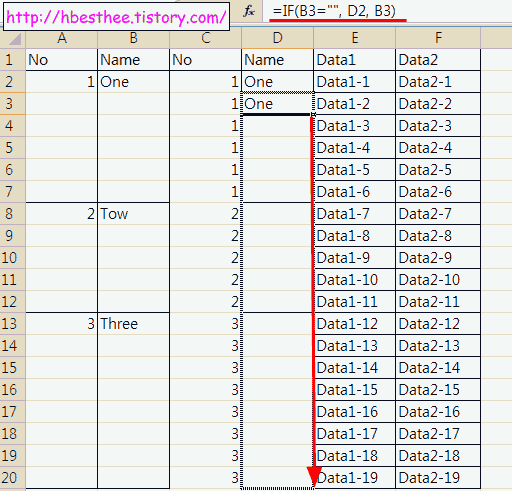Click cell 'Data1-6'
Image resolution: width=512 pixels, height=491 pixels.
pyautogui.click(x=355, y=192)
